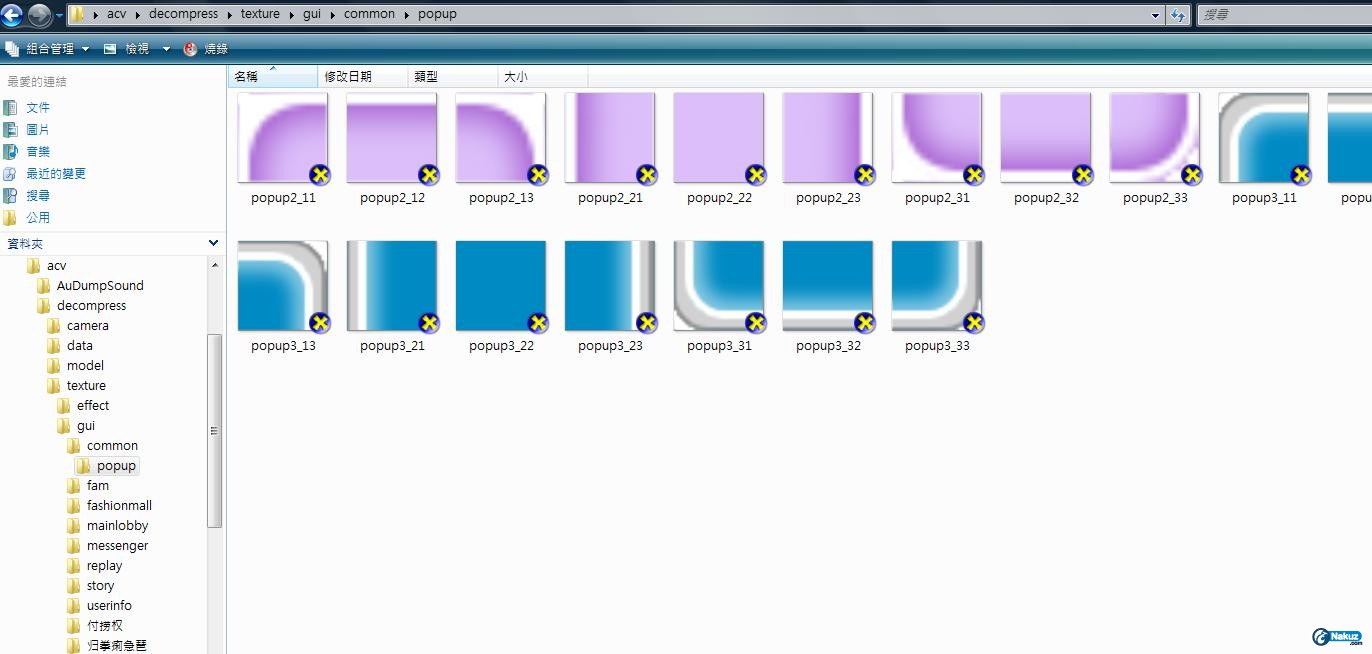Select the fashionmall folder in tree
This screenshot has height=654, width=1372.
[x=119, y=505]
